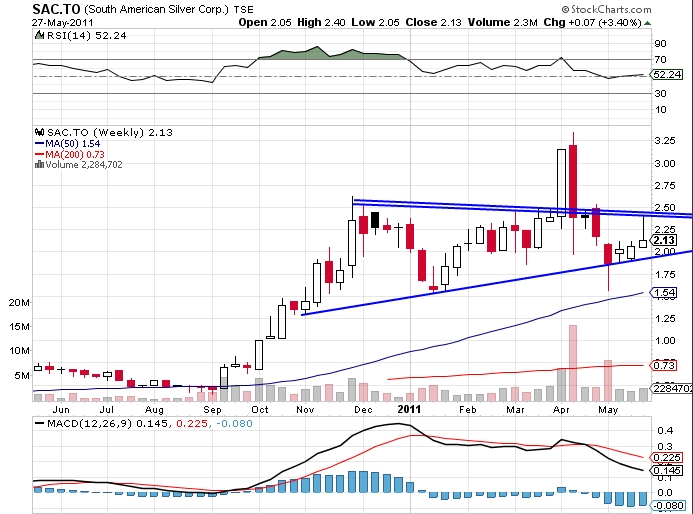Click the 10M volume axis label
The image size is (693, 514).
19,351
